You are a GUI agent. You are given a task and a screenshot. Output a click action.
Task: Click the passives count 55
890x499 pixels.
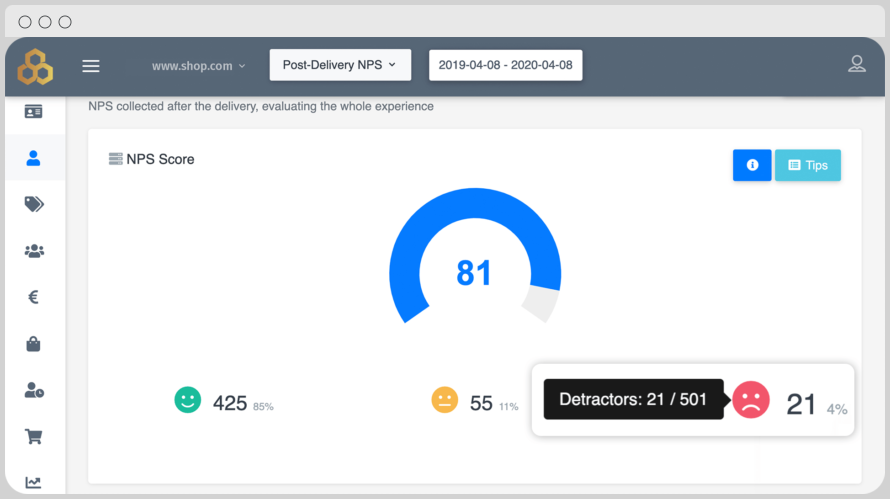click(481, 403)
